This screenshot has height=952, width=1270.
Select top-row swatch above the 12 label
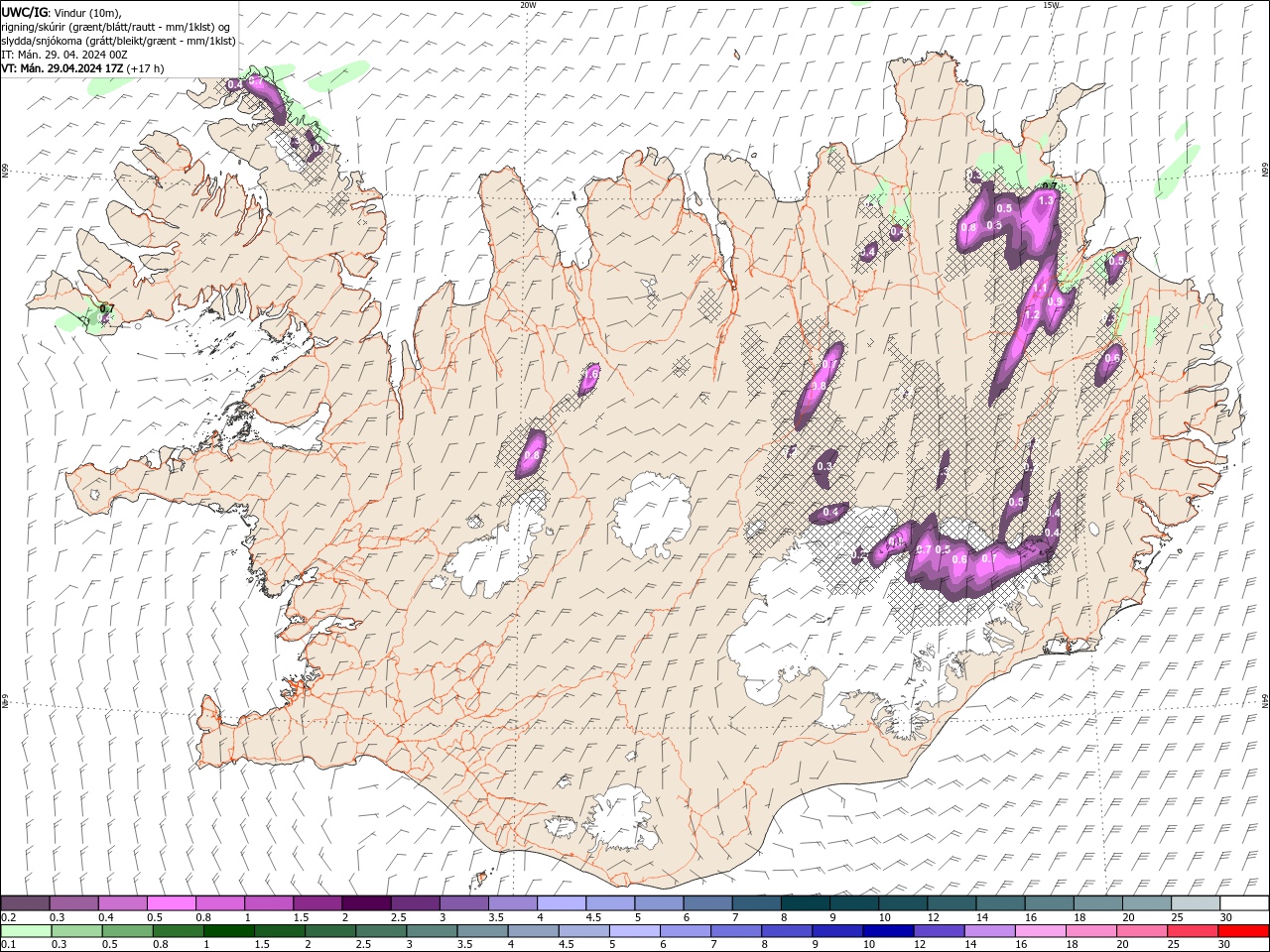[951, 903]
